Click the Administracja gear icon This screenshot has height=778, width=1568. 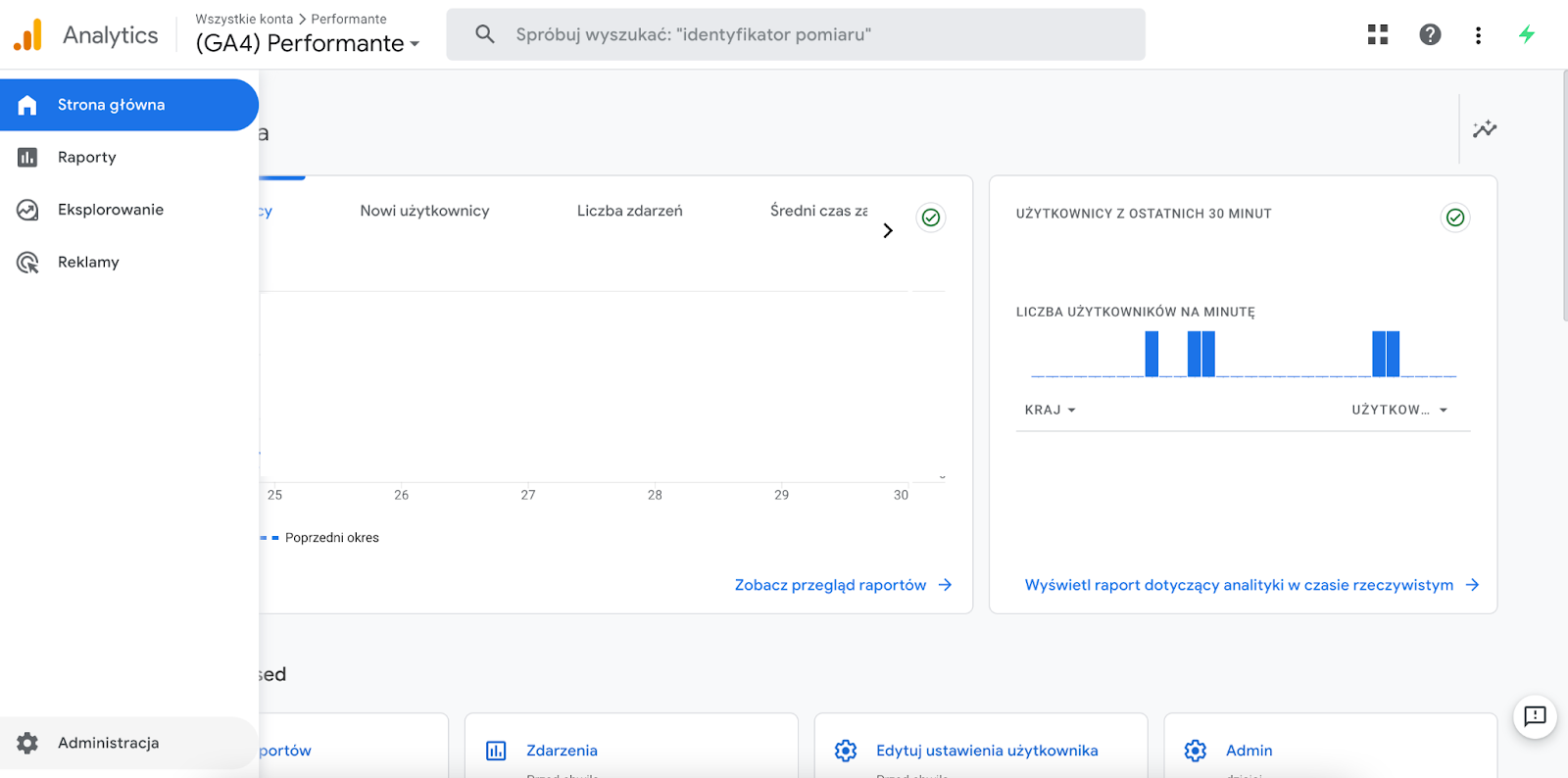tap(27, 743)
